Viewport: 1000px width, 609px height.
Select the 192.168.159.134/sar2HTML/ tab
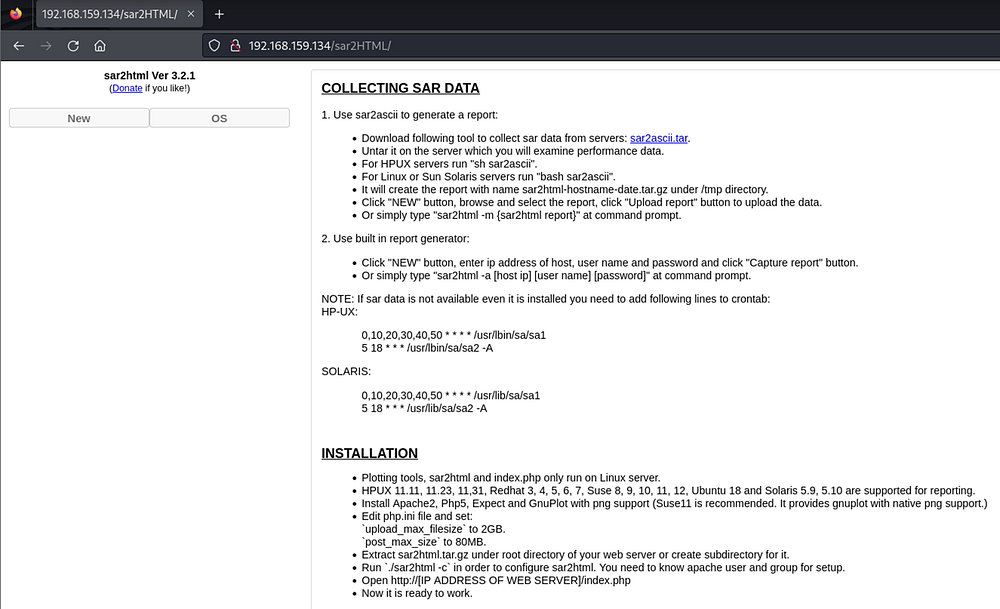(119, 14)
